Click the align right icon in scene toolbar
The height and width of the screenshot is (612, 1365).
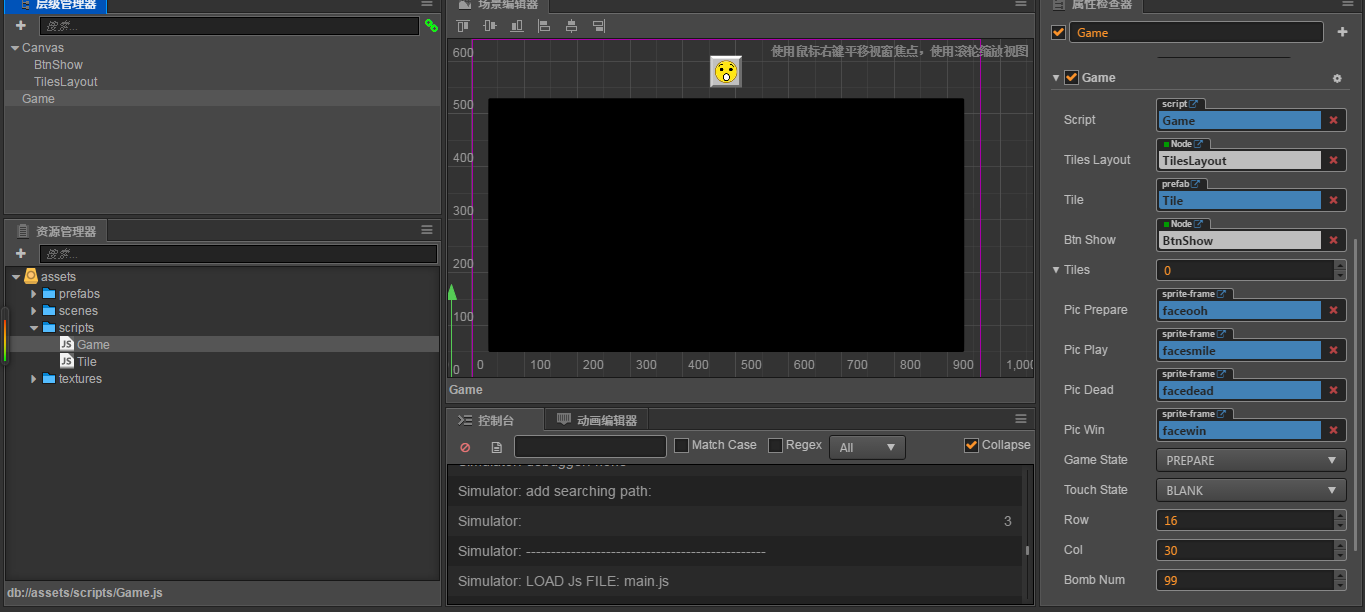tap(598, 26)
